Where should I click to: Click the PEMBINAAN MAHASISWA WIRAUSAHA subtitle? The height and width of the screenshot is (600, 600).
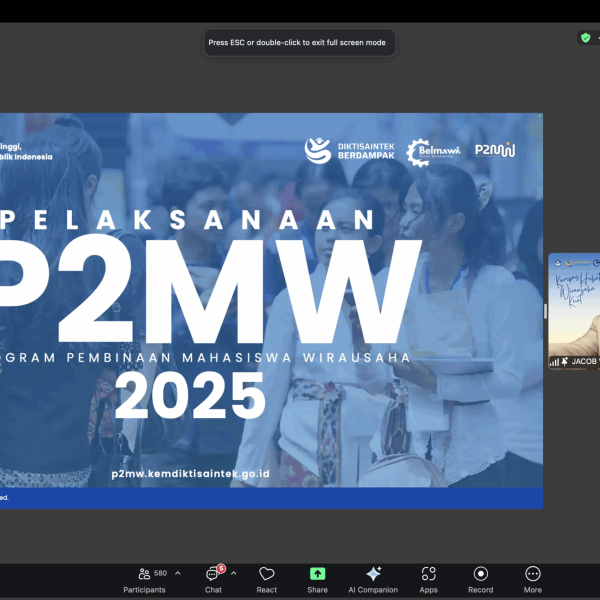tap(239, 358)
